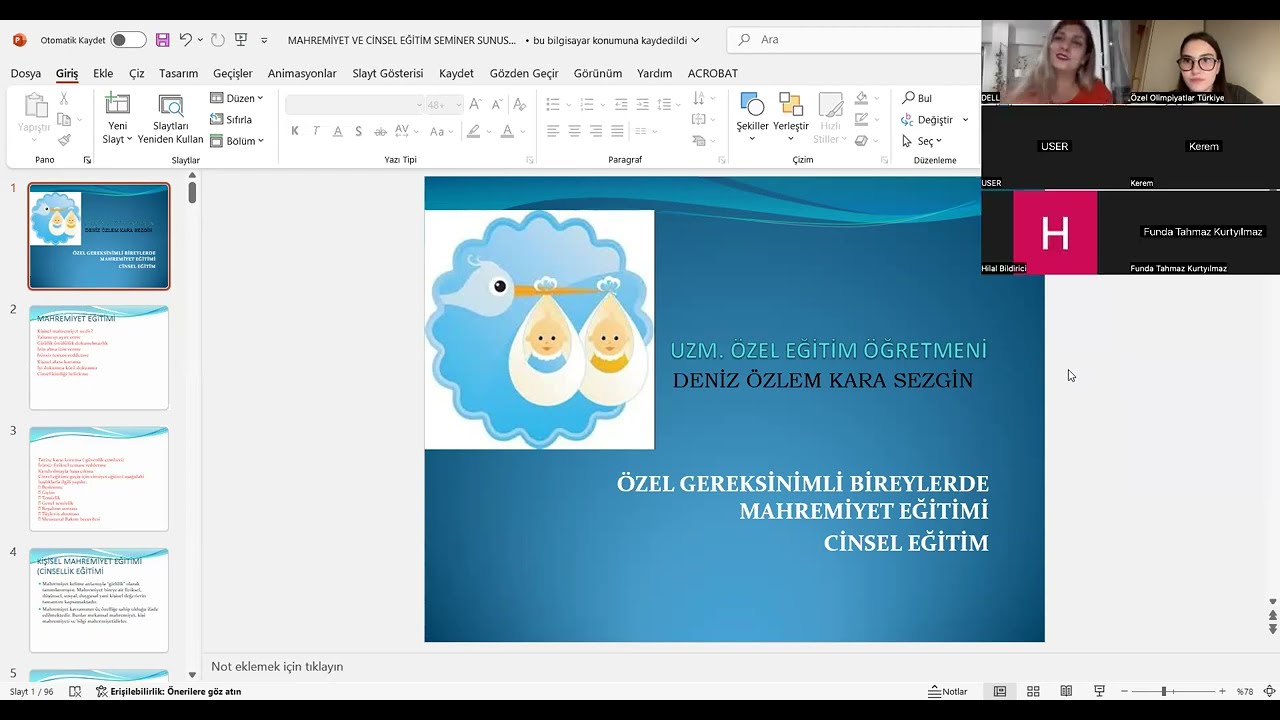Click the bold K formatting icon

[x=295, y=131]
